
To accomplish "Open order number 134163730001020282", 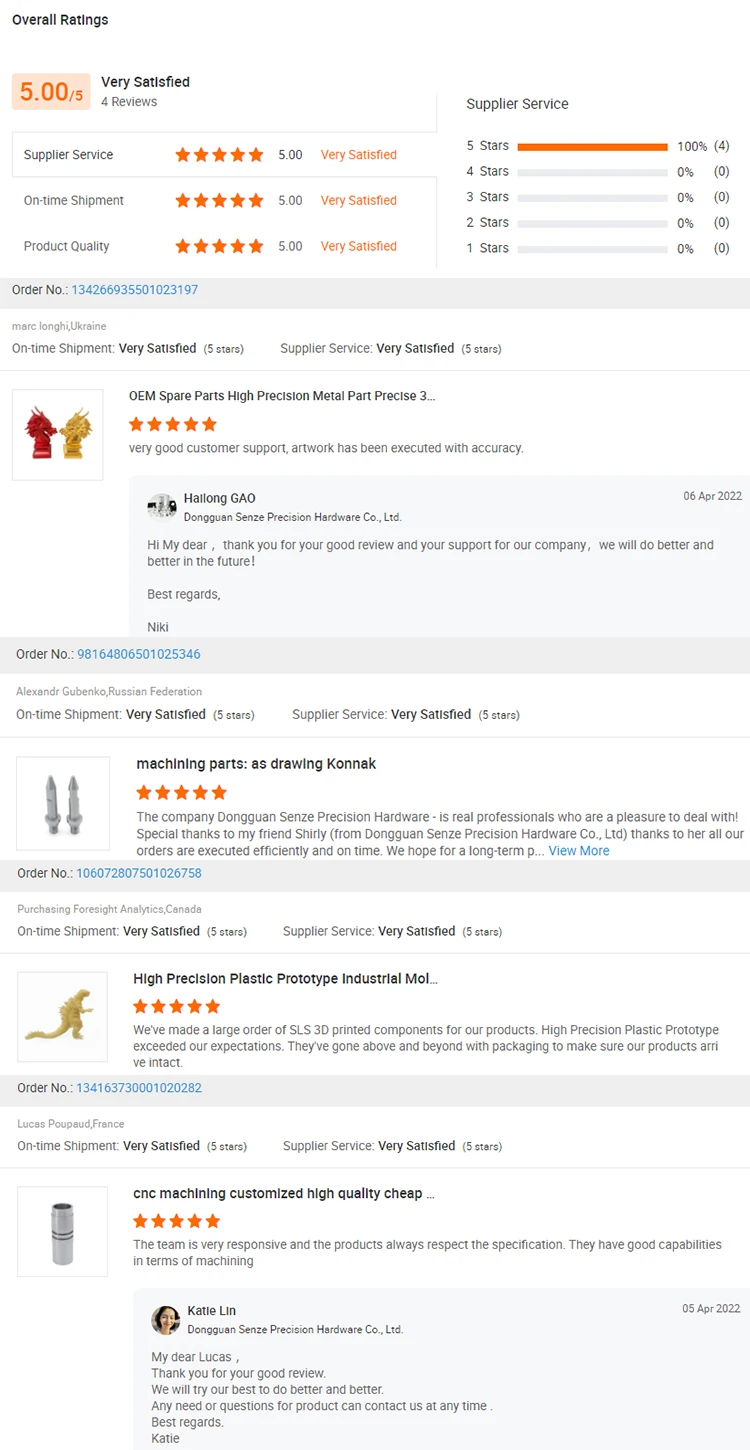I will pyautogui.click(x=138, y=1088).
